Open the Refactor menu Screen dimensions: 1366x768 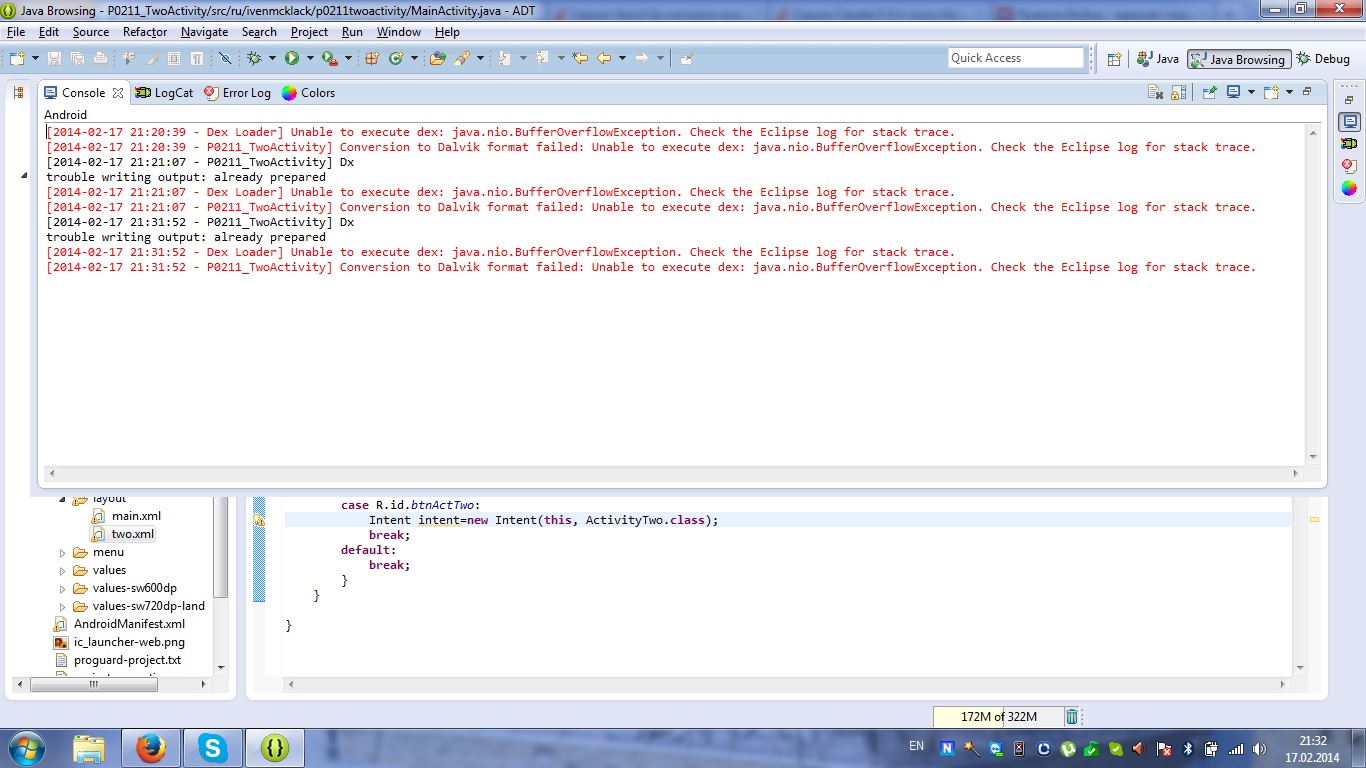[145, 32]
